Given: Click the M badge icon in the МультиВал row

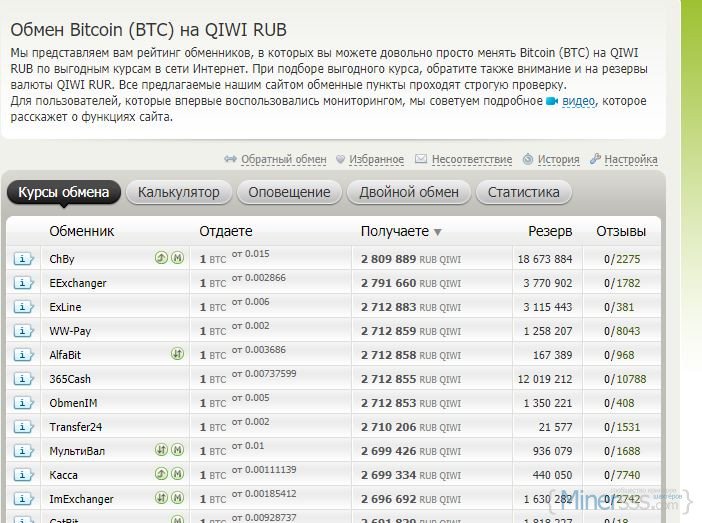Looking at the screenshot, I should 177,450.
